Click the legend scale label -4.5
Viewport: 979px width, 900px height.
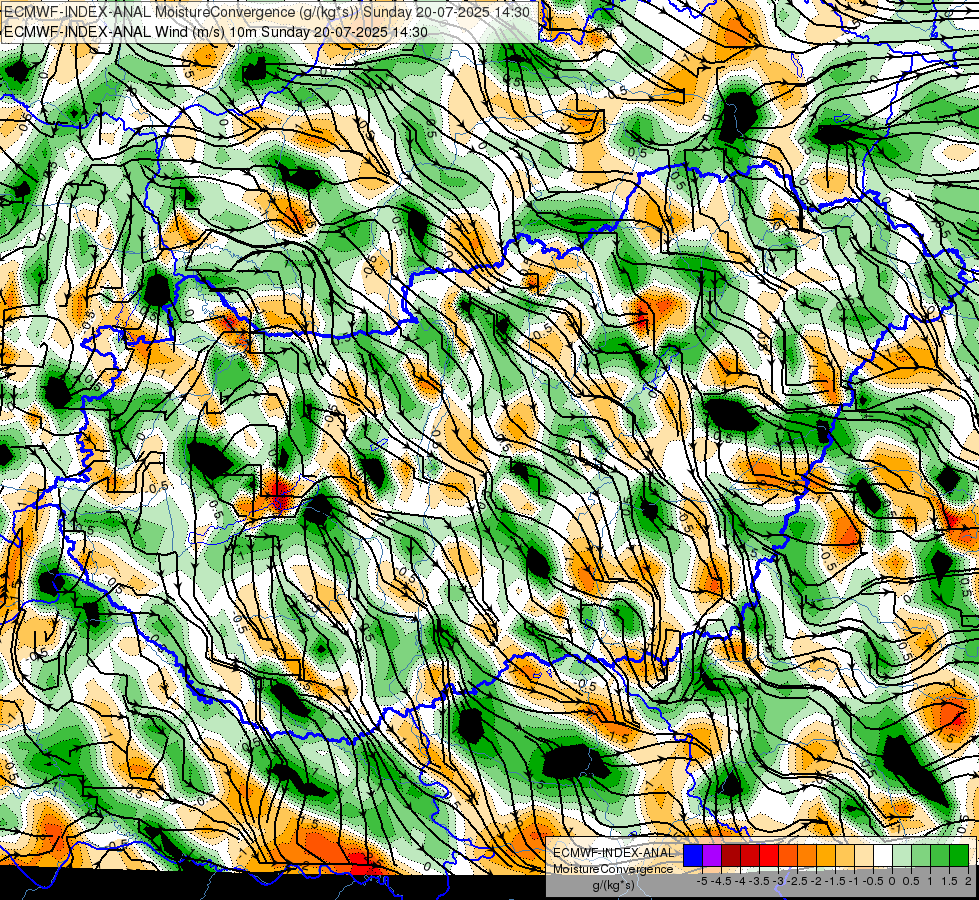point(721,881)
